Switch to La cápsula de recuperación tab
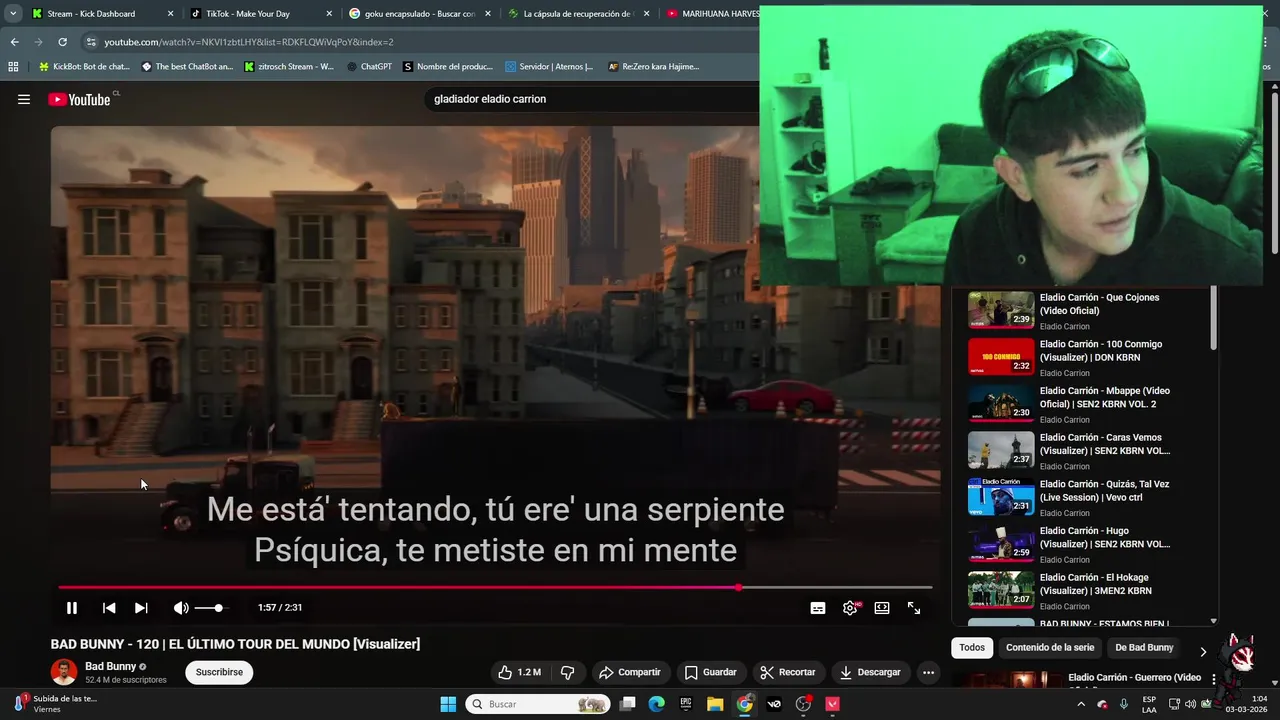1280x720 pixels. point(577,14)
